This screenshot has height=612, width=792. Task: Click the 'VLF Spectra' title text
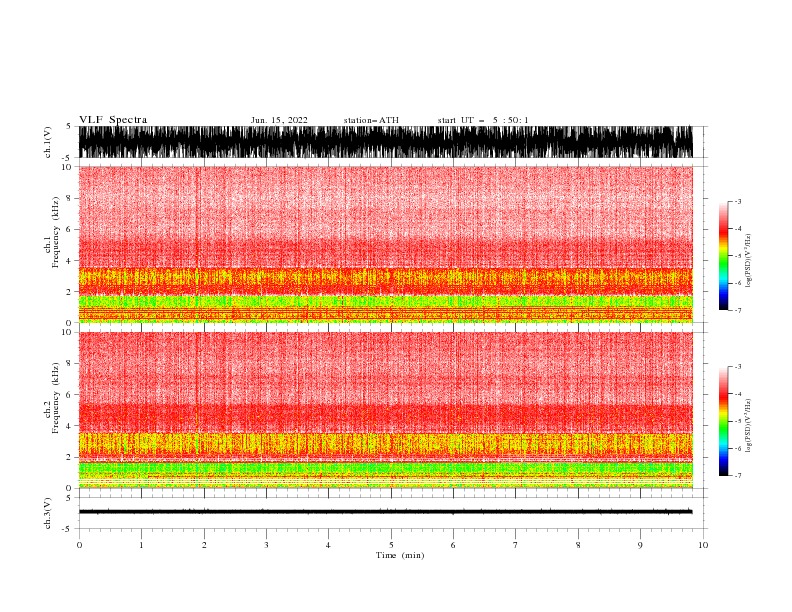[113, 120]
